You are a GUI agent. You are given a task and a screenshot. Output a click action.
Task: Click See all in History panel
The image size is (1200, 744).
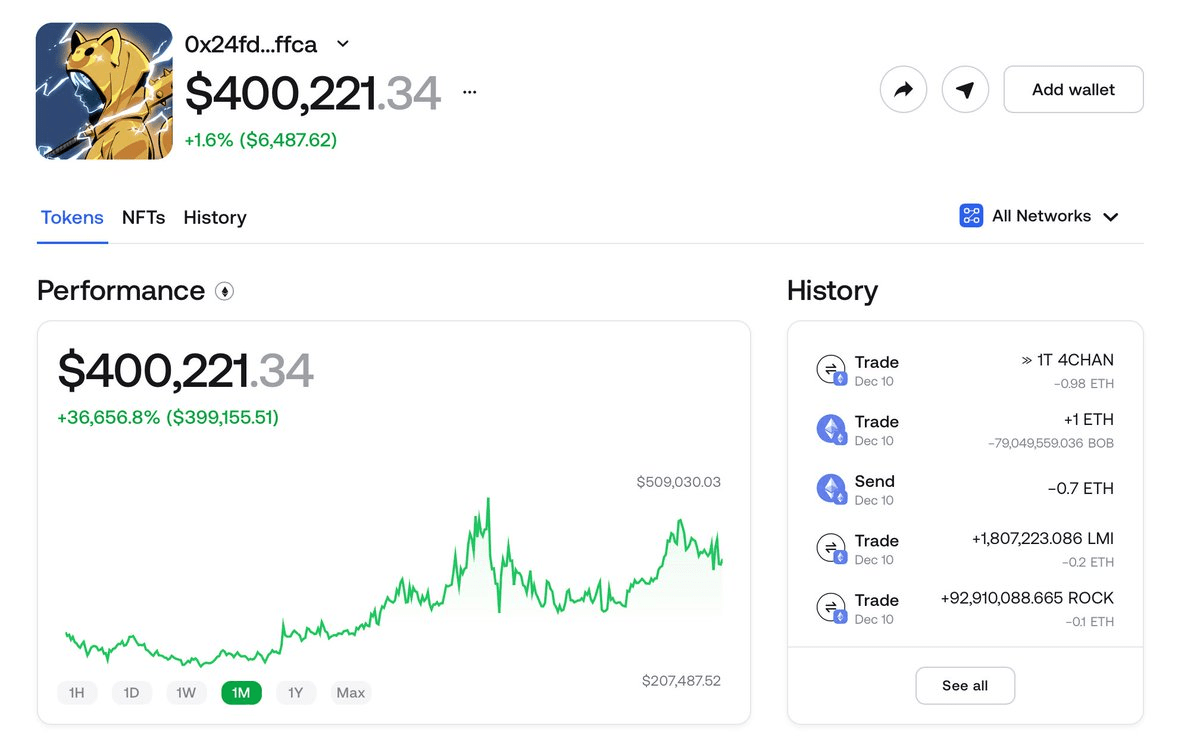click(965, 686)
